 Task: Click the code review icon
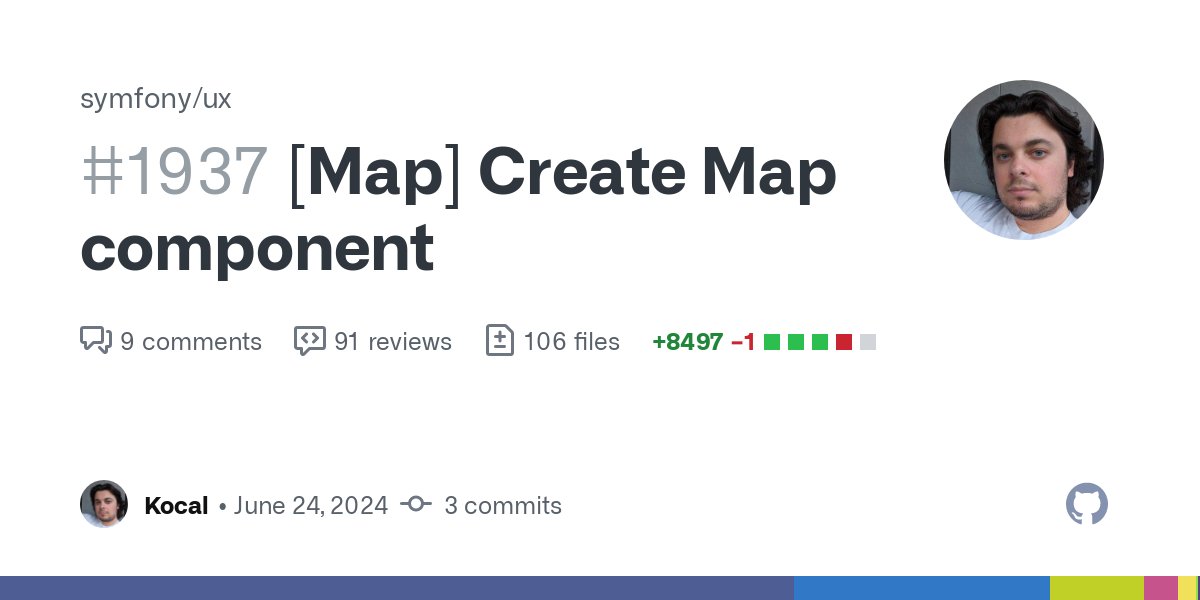click(310, 341)
